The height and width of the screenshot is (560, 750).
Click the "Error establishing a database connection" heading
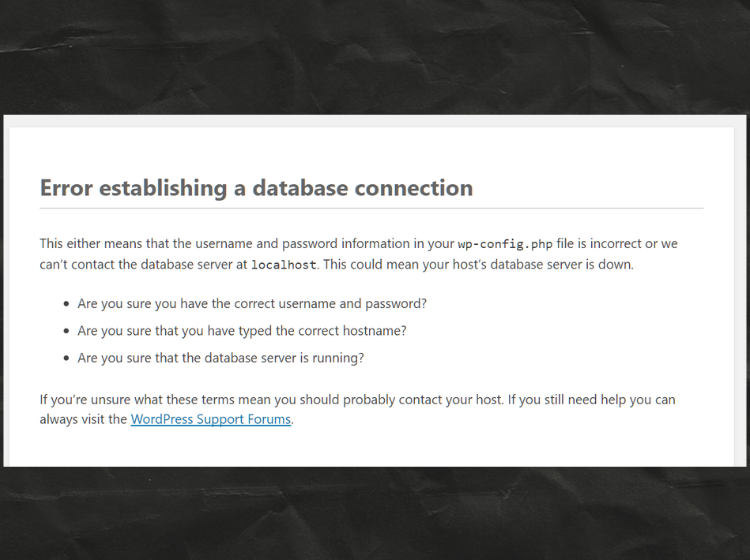[256, 188]
